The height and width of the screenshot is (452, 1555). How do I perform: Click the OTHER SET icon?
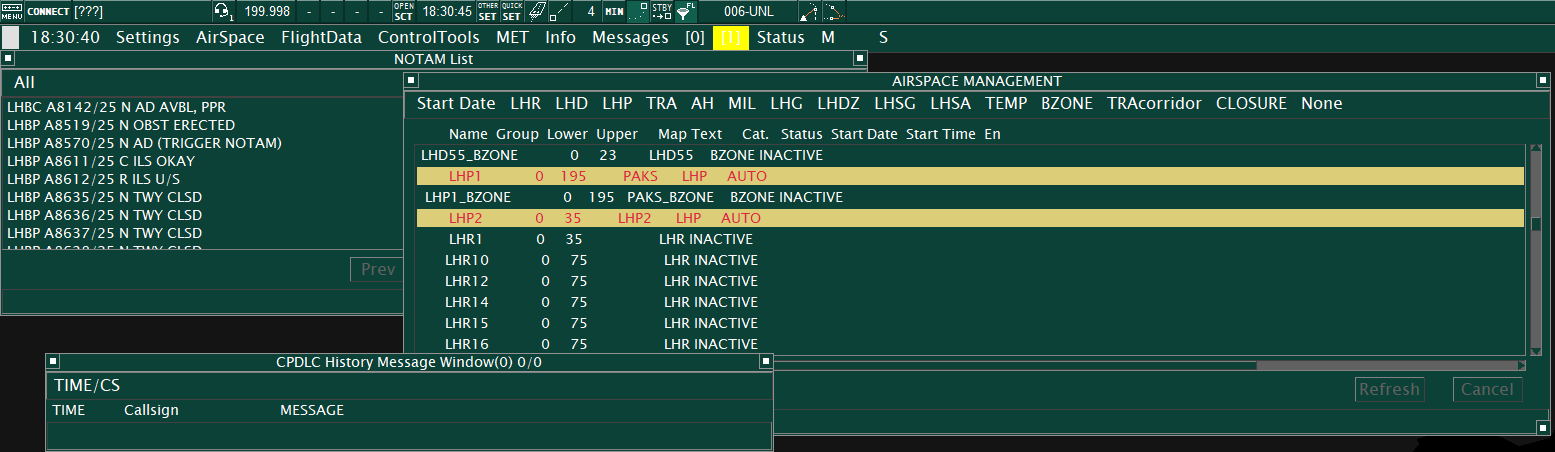(x=487, y=12)
